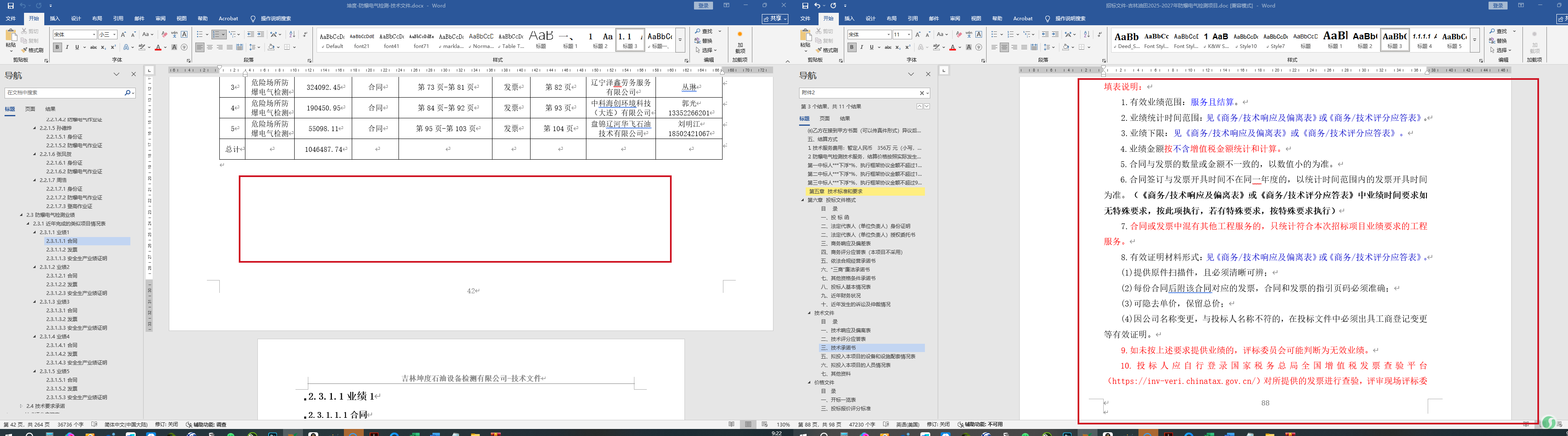Open the 视图 tab in the right Word window
This screenshot has height=436, width=1568.
coord(976,19)
